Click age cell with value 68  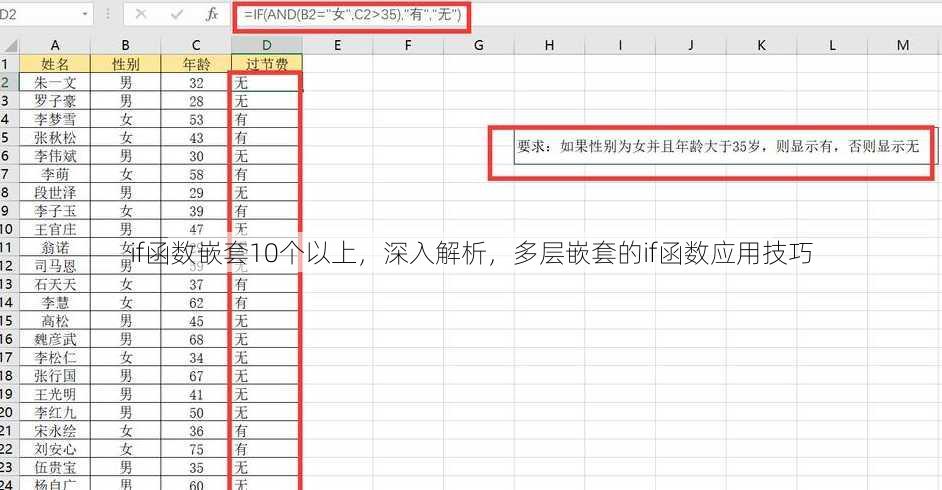[196, 339]
